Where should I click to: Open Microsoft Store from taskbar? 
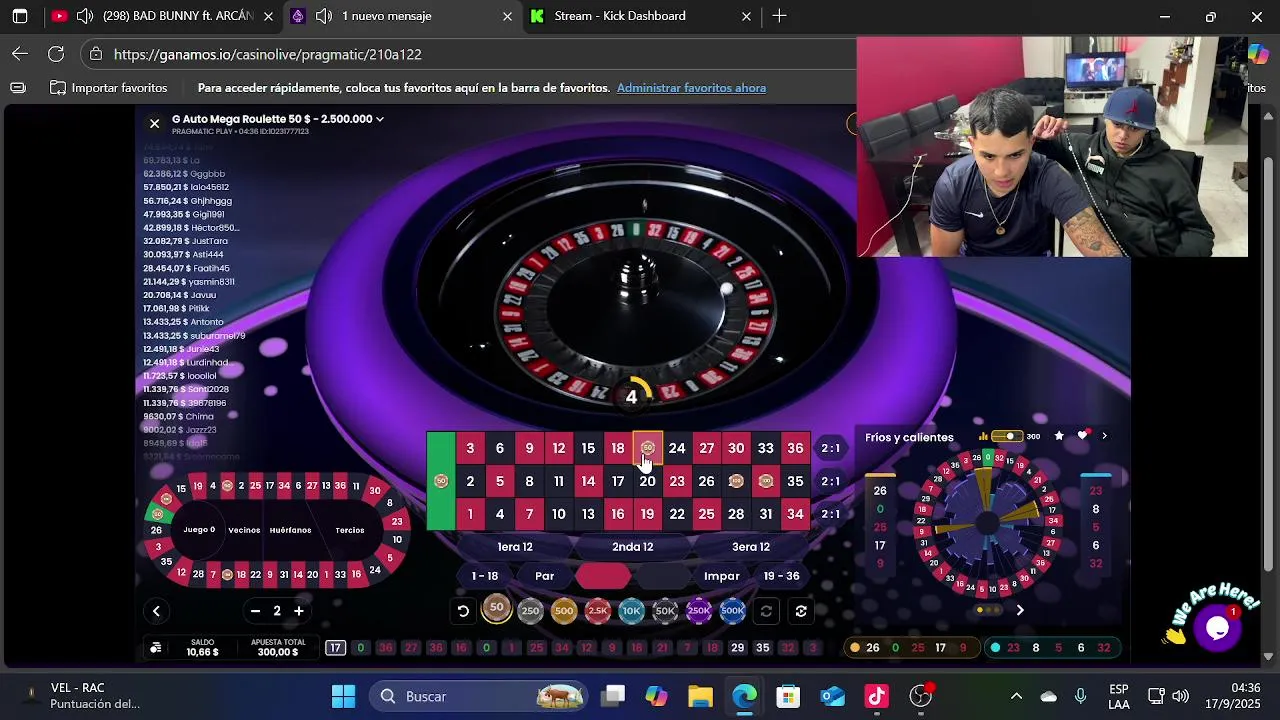[x=788, y=696]
